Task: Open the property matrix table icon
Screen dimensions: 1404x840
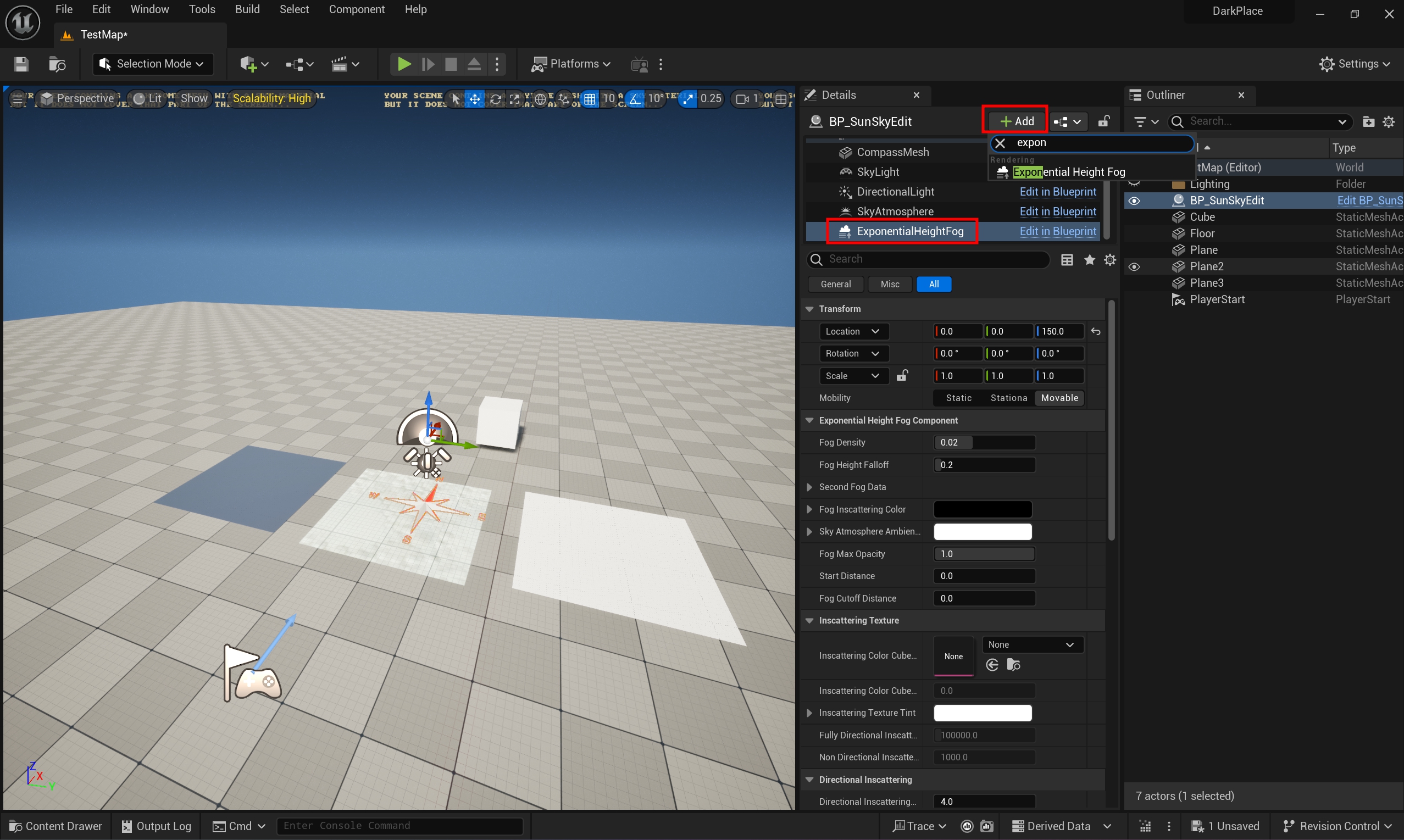Action: pos(1067,260)
